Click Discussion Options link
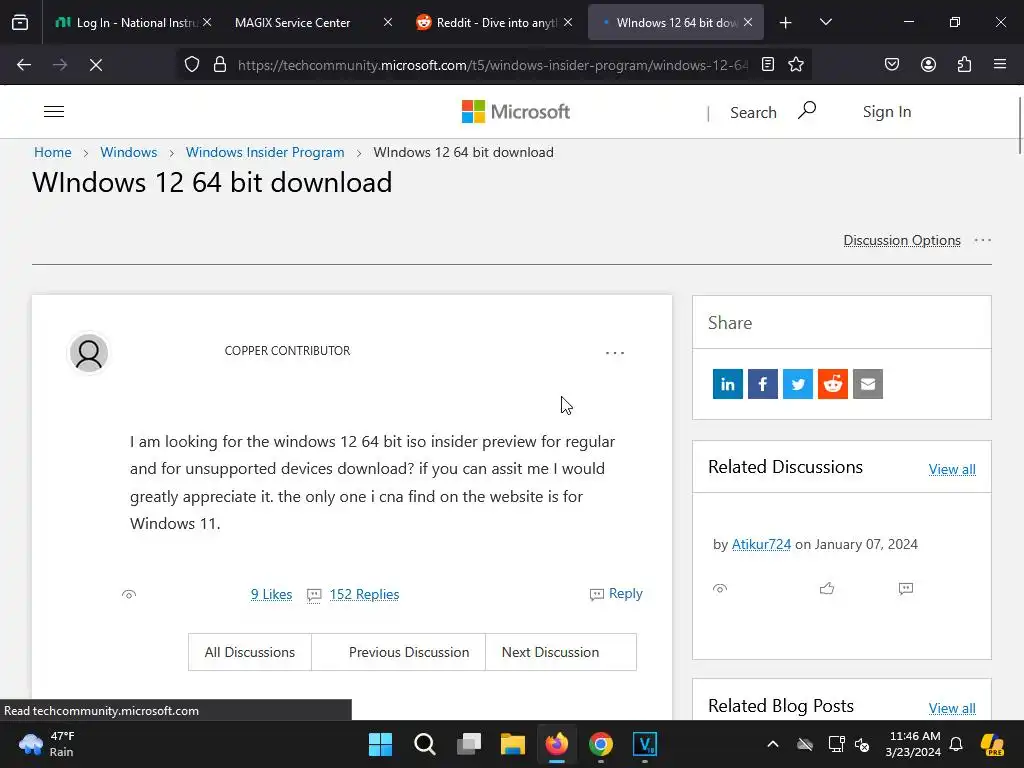1024x768 pixels. coord(902,240)
